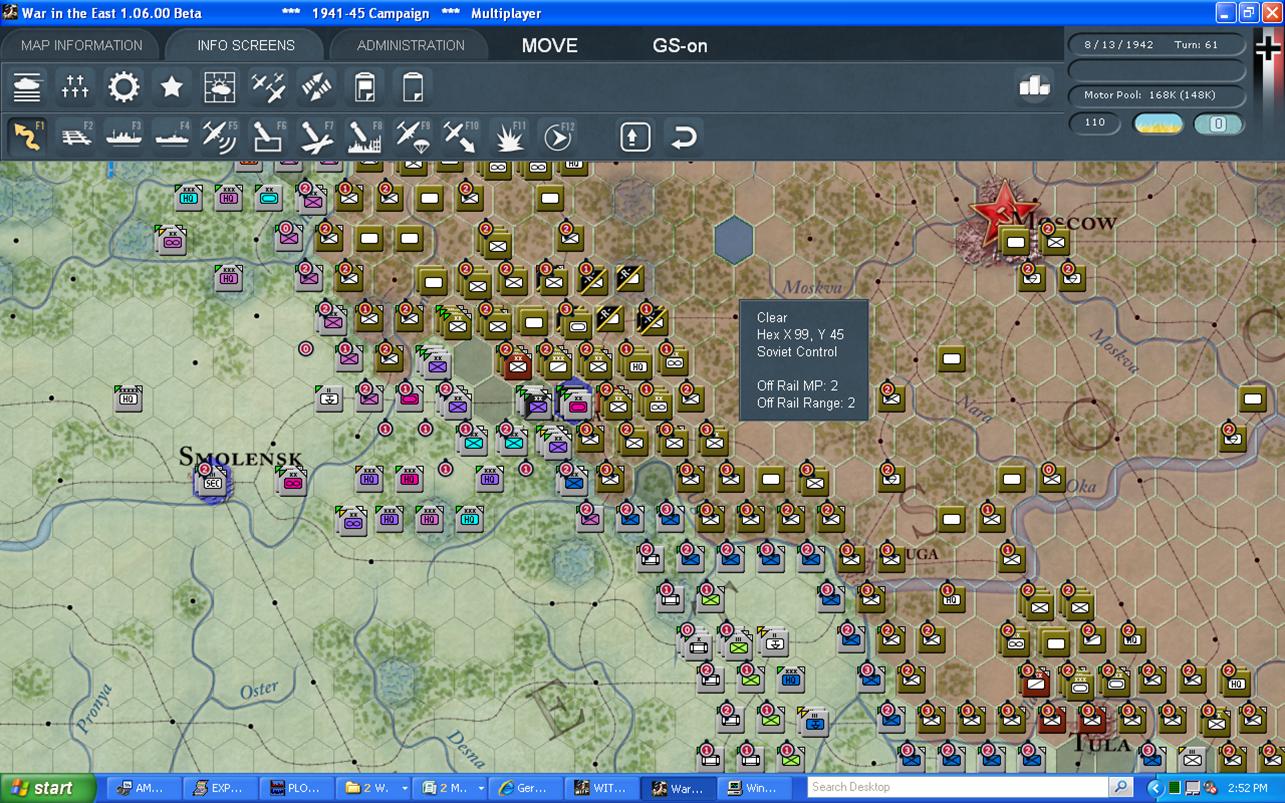Select the F1 move mode
Screen dimensions: 1285x803
[27, 136]
